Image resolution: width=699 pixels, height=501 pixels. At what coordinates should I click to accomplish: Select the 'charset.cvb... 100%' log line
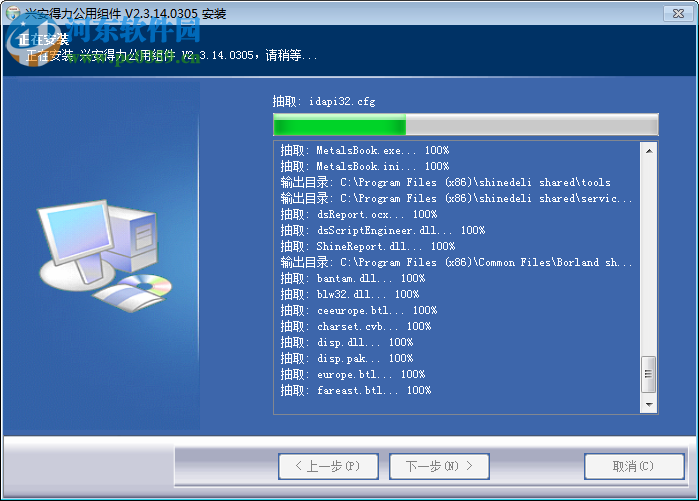(356, 327)
